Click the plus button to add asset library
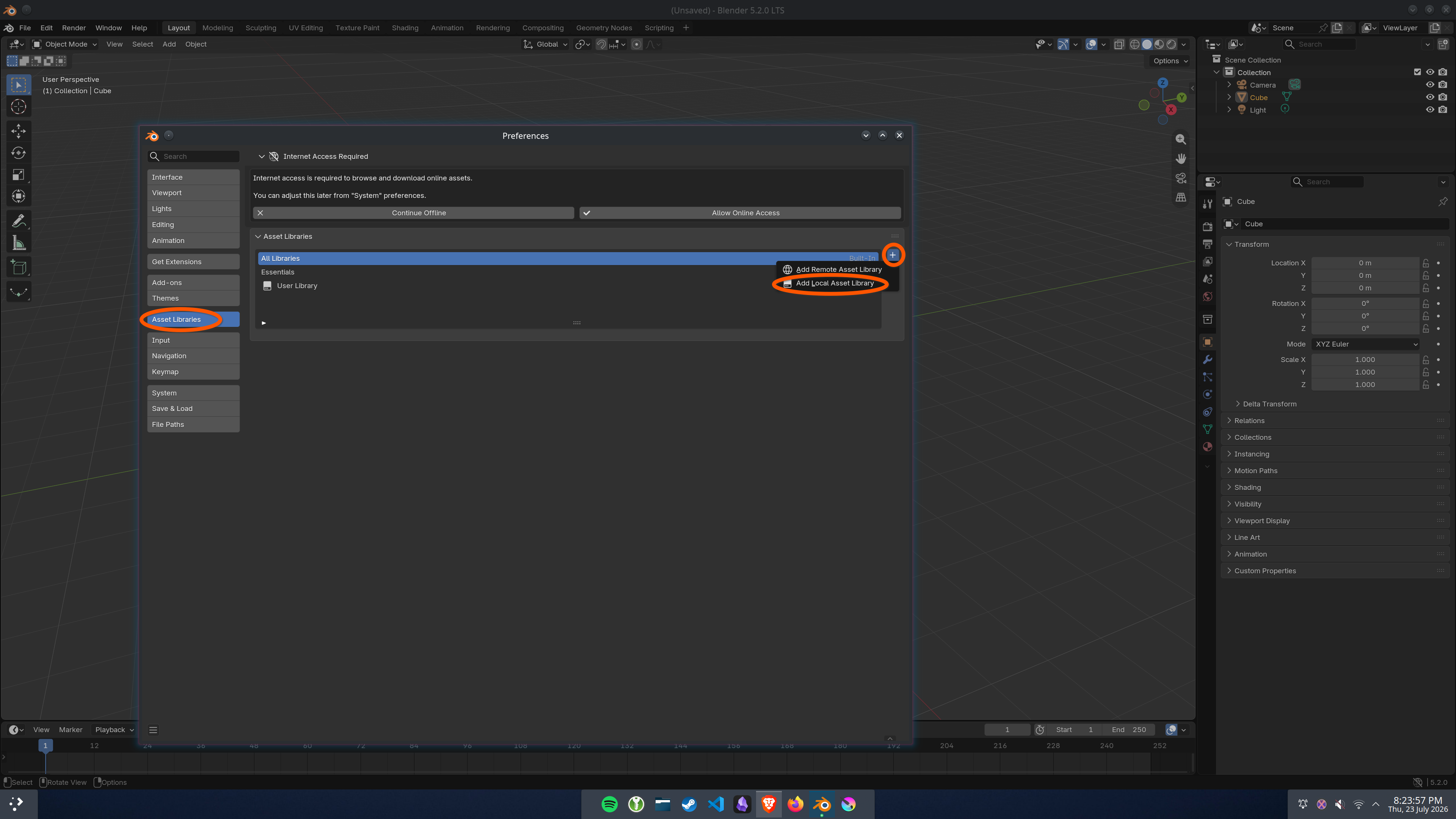This screenshot has height=819, width=1456. click(893, 255)
